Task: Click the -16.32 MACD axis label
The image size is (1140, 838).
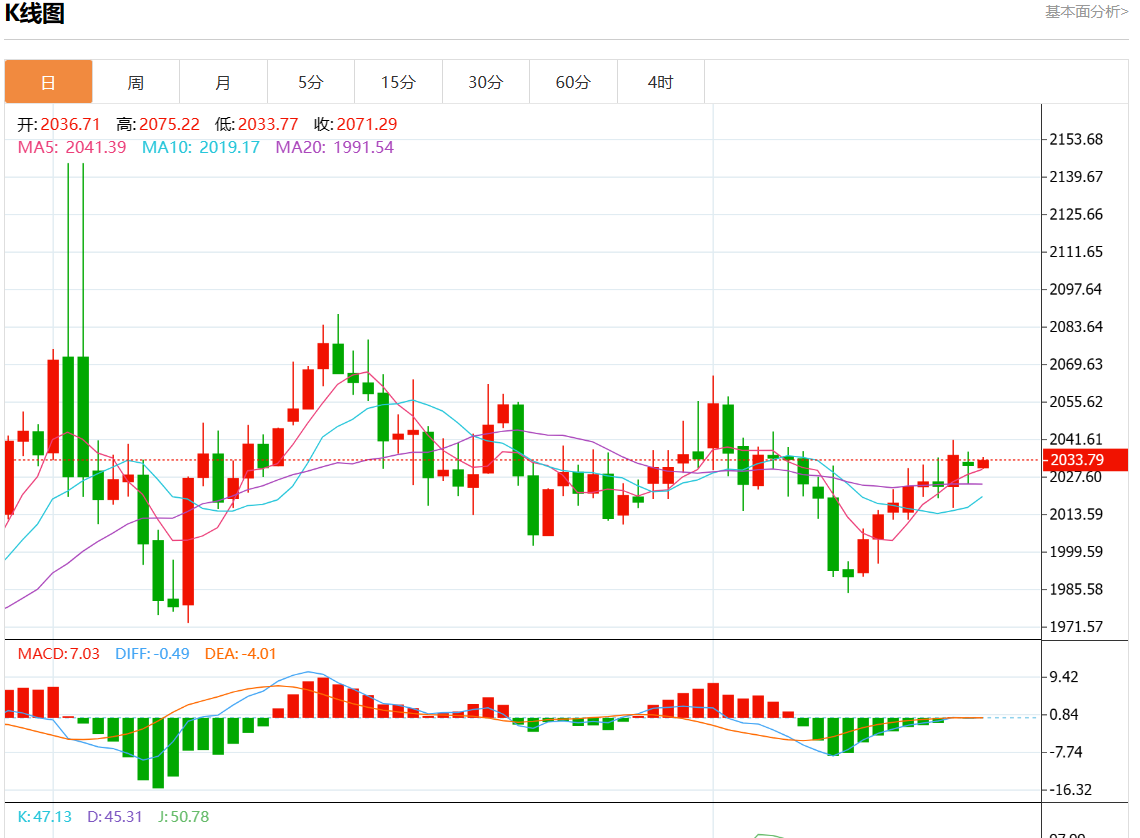Action: tap(1070, 790)
